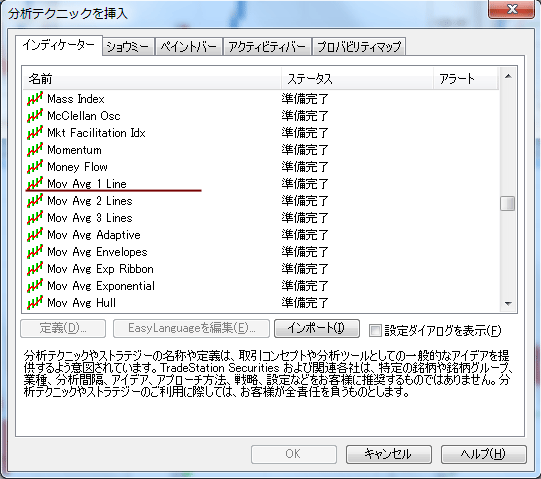Click the scroll down arrow in list

tap(508, 304)
